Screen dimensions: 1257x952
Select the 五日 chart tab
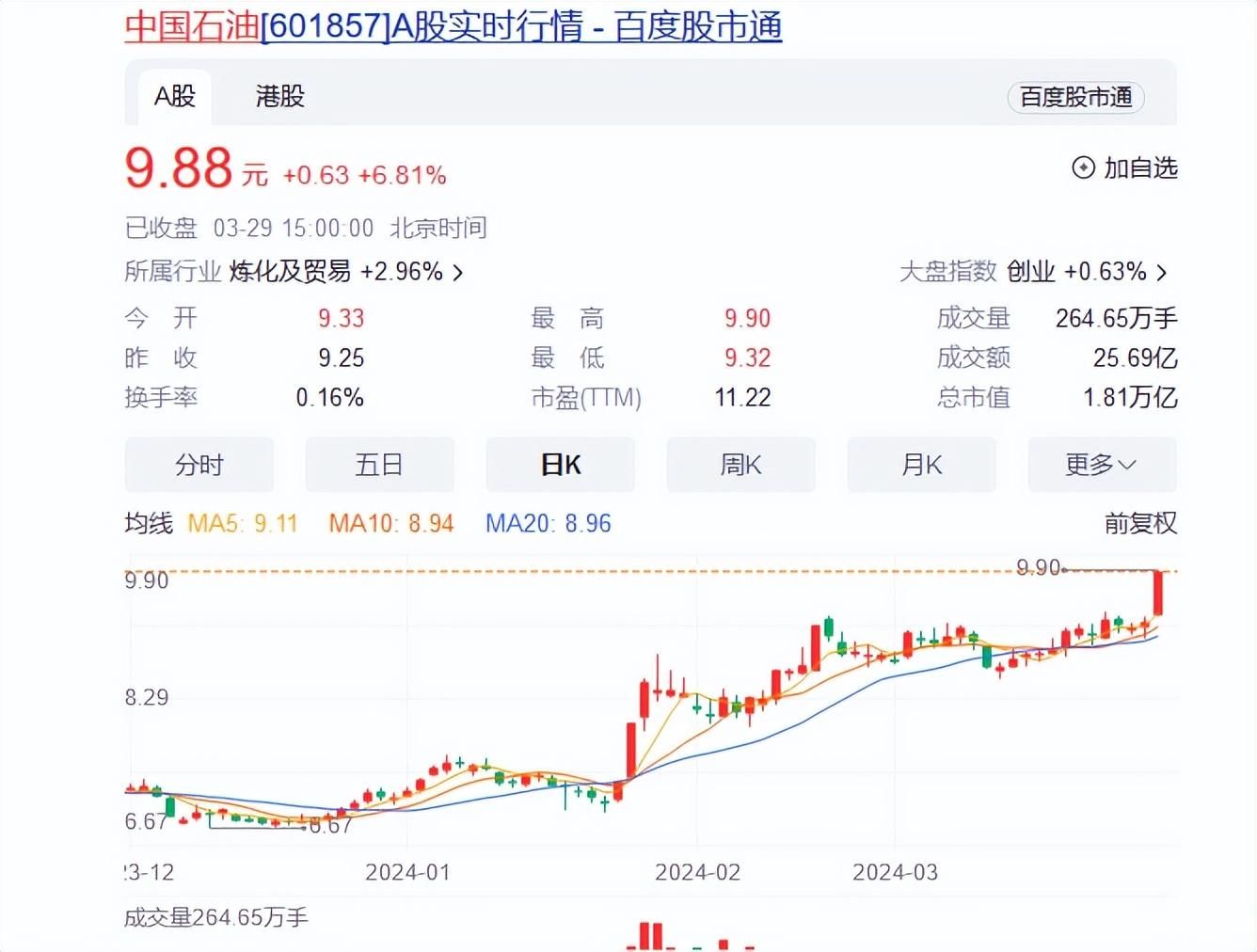click(x=380, y=465)
